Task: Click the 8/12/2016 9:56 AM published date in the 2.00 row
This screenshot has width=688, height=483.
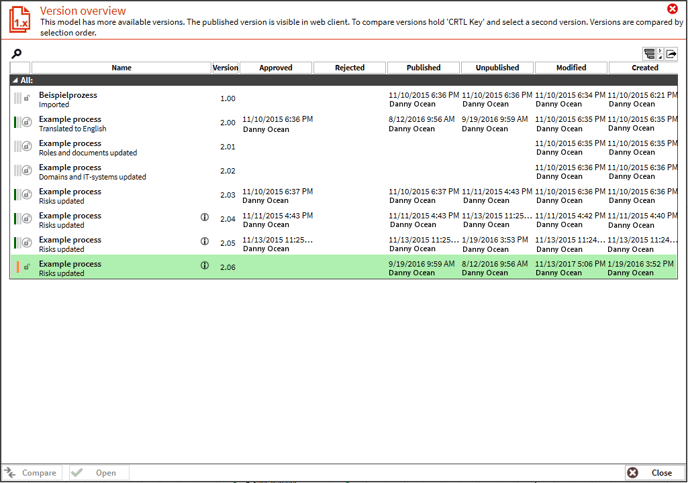Action: 422,119
